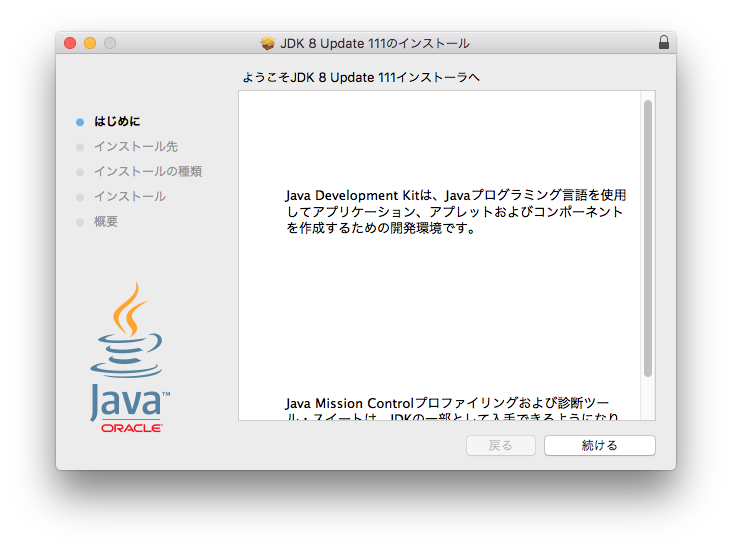
Task: Click the ようこそJDK 8 Update 111 heading
Action: coord(361,78)
